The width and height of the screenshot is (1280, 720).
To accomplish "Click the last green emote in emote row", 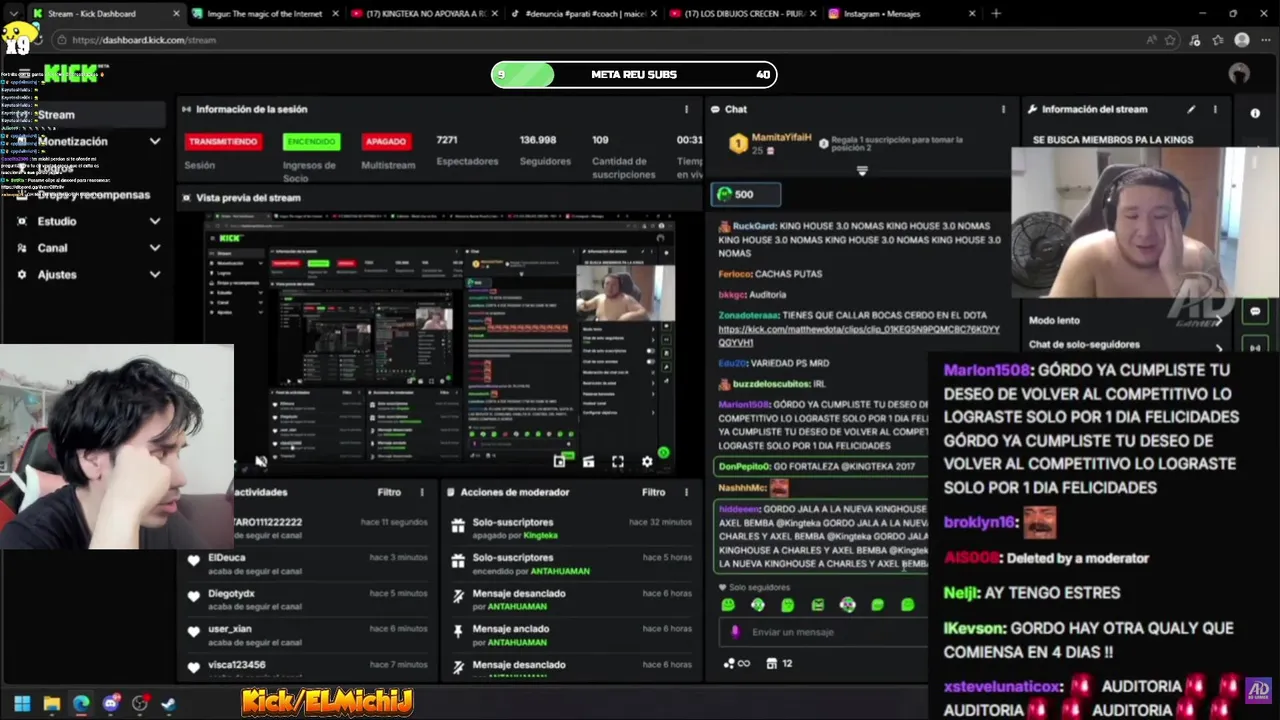I will coord(907,605).
